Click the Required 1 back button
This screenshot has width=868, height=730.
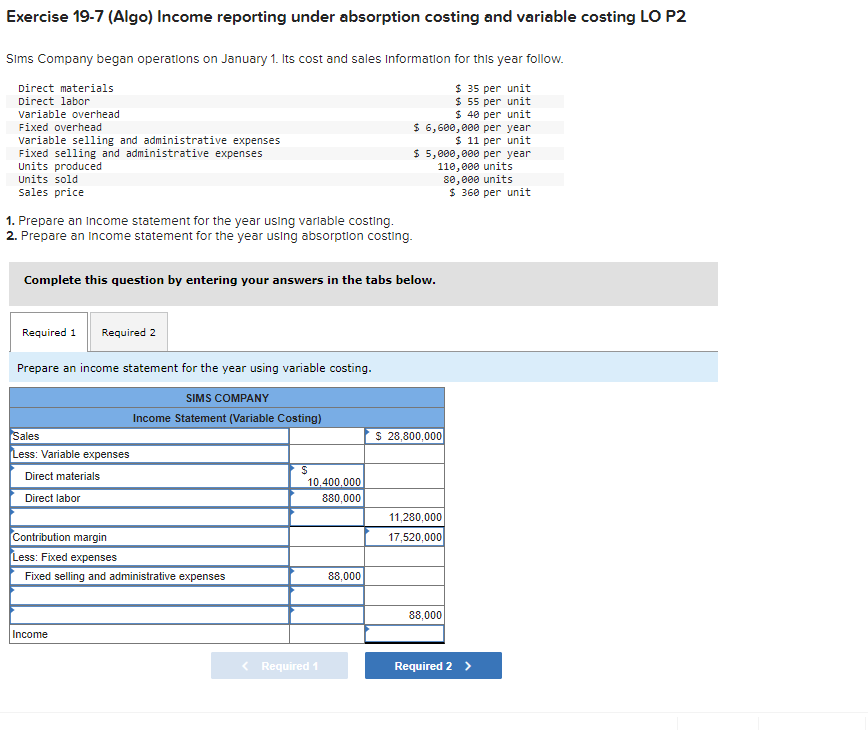279,665
